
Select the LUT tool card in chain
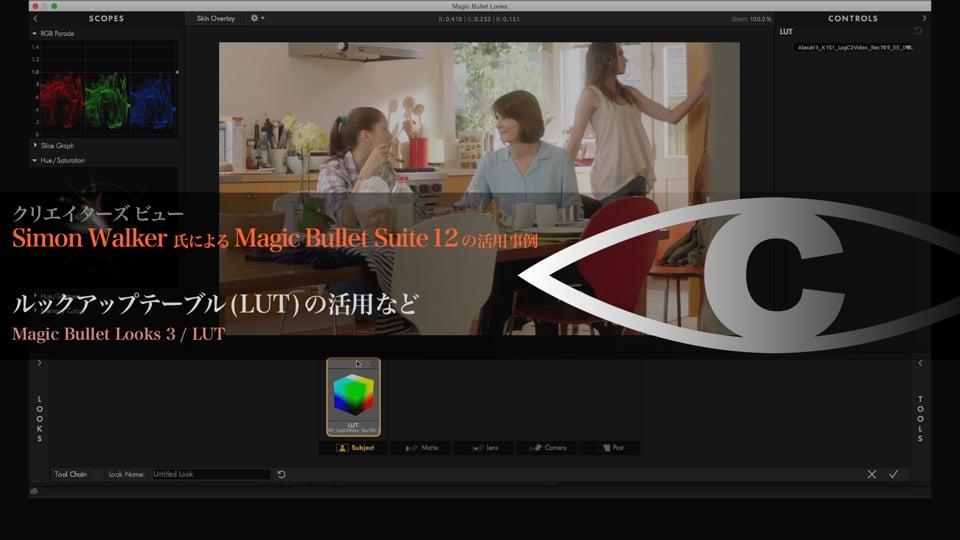pos(353,397)
